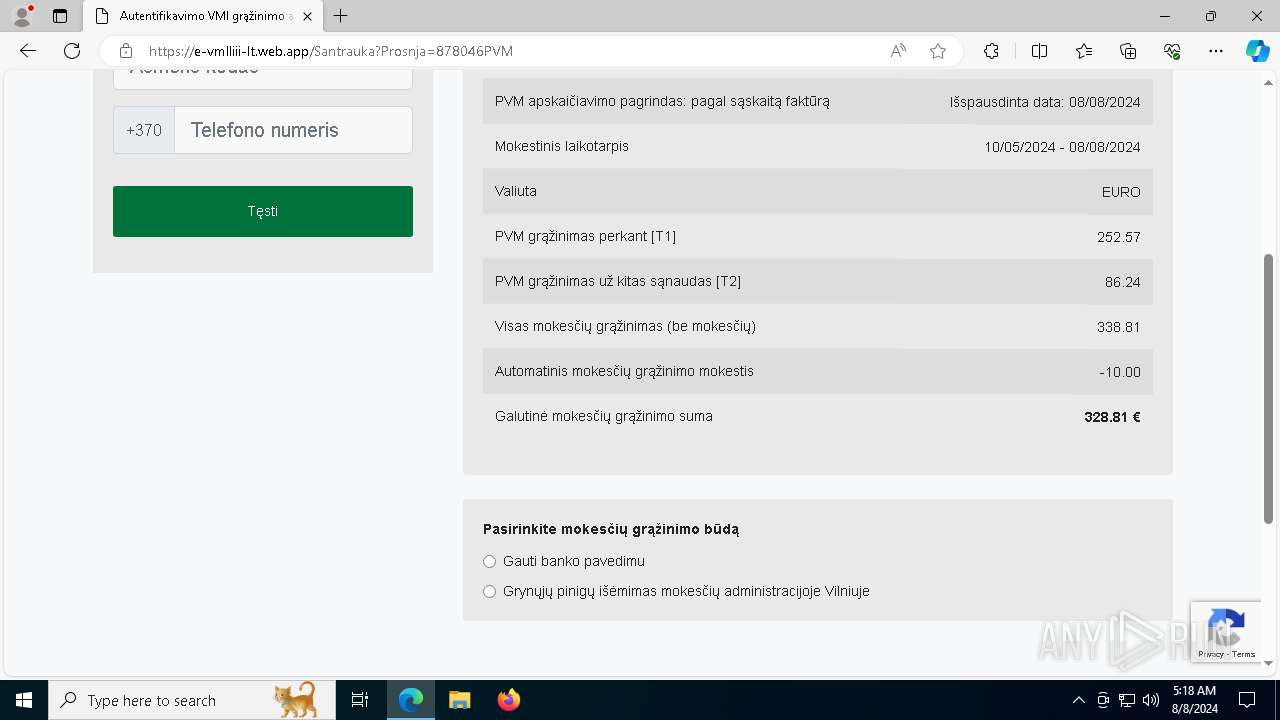
Task: Click the final amount 328.81 €
Action: tap(1112, 417)
